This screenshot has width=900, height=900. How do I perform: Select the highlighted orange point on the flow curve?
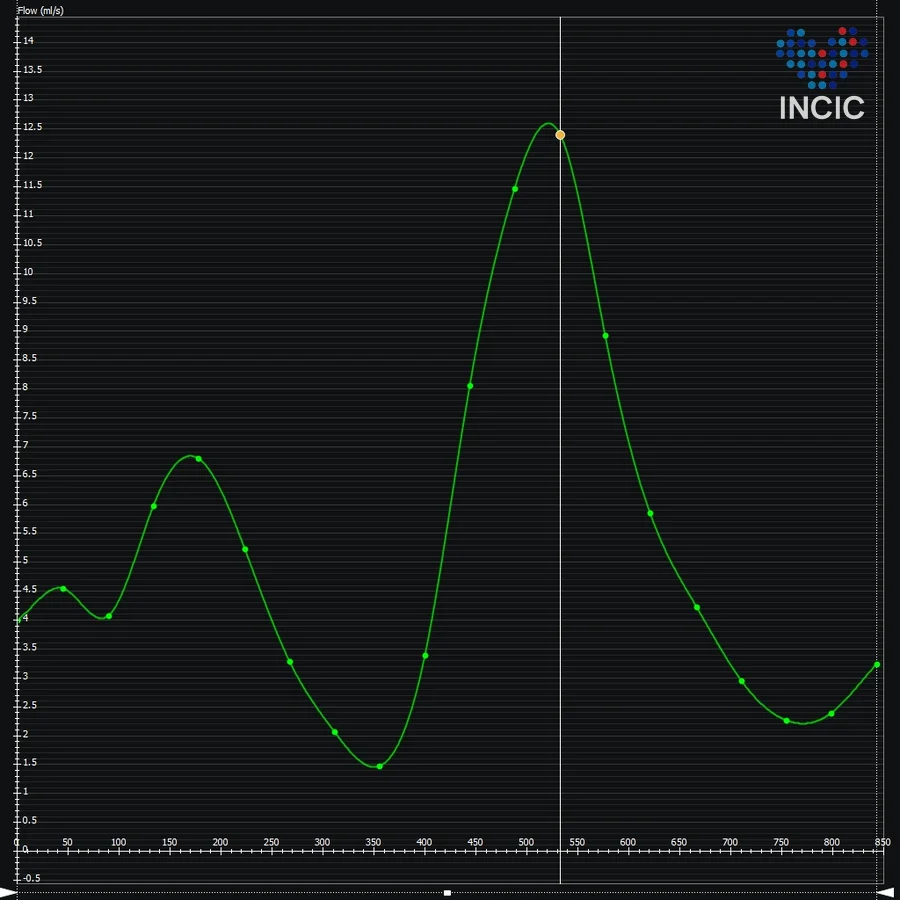560,135
